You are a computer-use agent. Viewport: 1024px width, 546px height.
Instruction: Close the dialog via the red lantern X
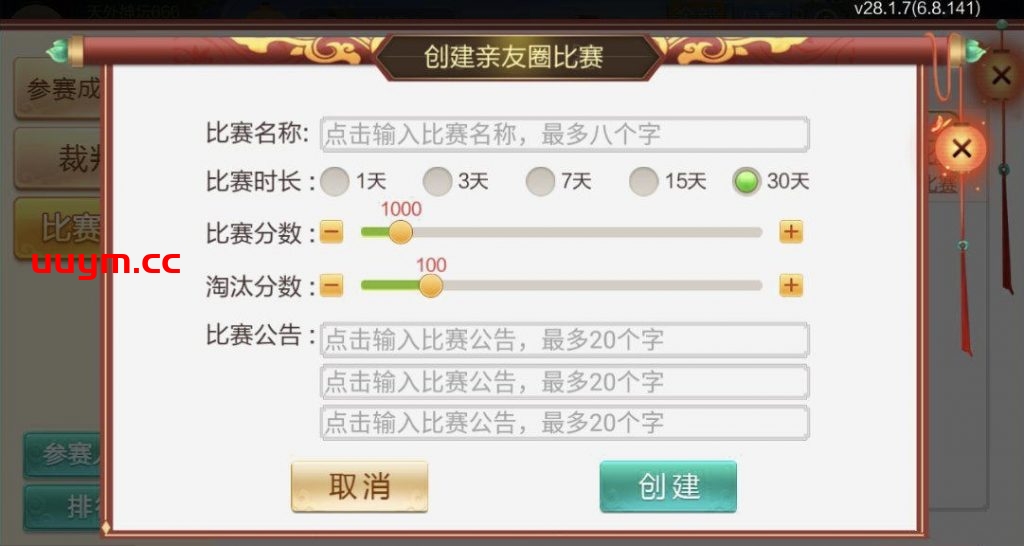(961, 150)
